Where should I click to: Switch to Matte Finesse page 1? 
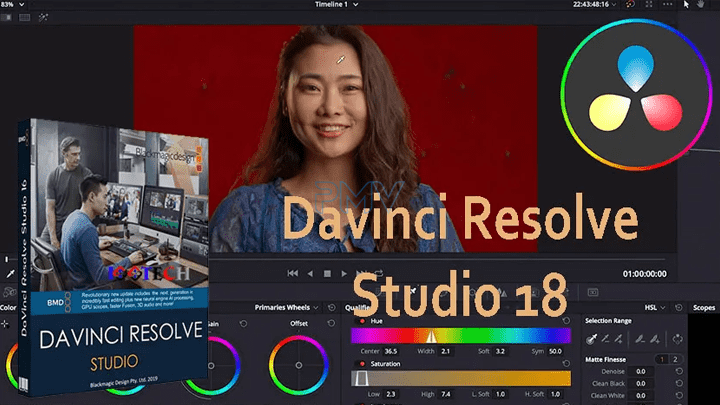(662, 360)
